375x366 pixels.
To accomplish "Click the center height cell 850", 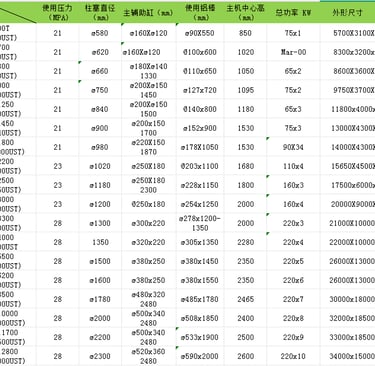I will point(245,33).
